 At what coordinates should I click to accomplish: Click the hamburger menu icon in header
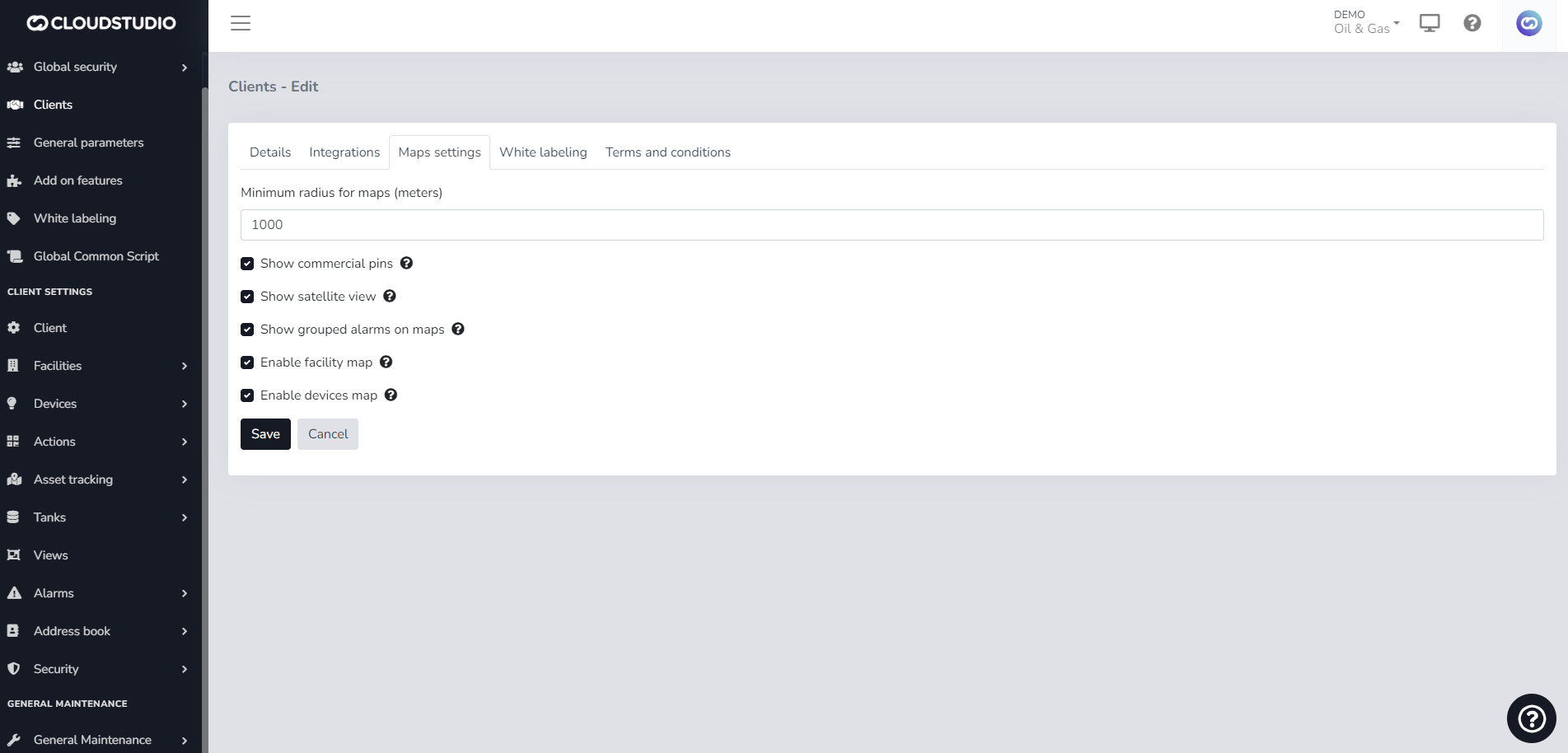click(x=241, y=23)
